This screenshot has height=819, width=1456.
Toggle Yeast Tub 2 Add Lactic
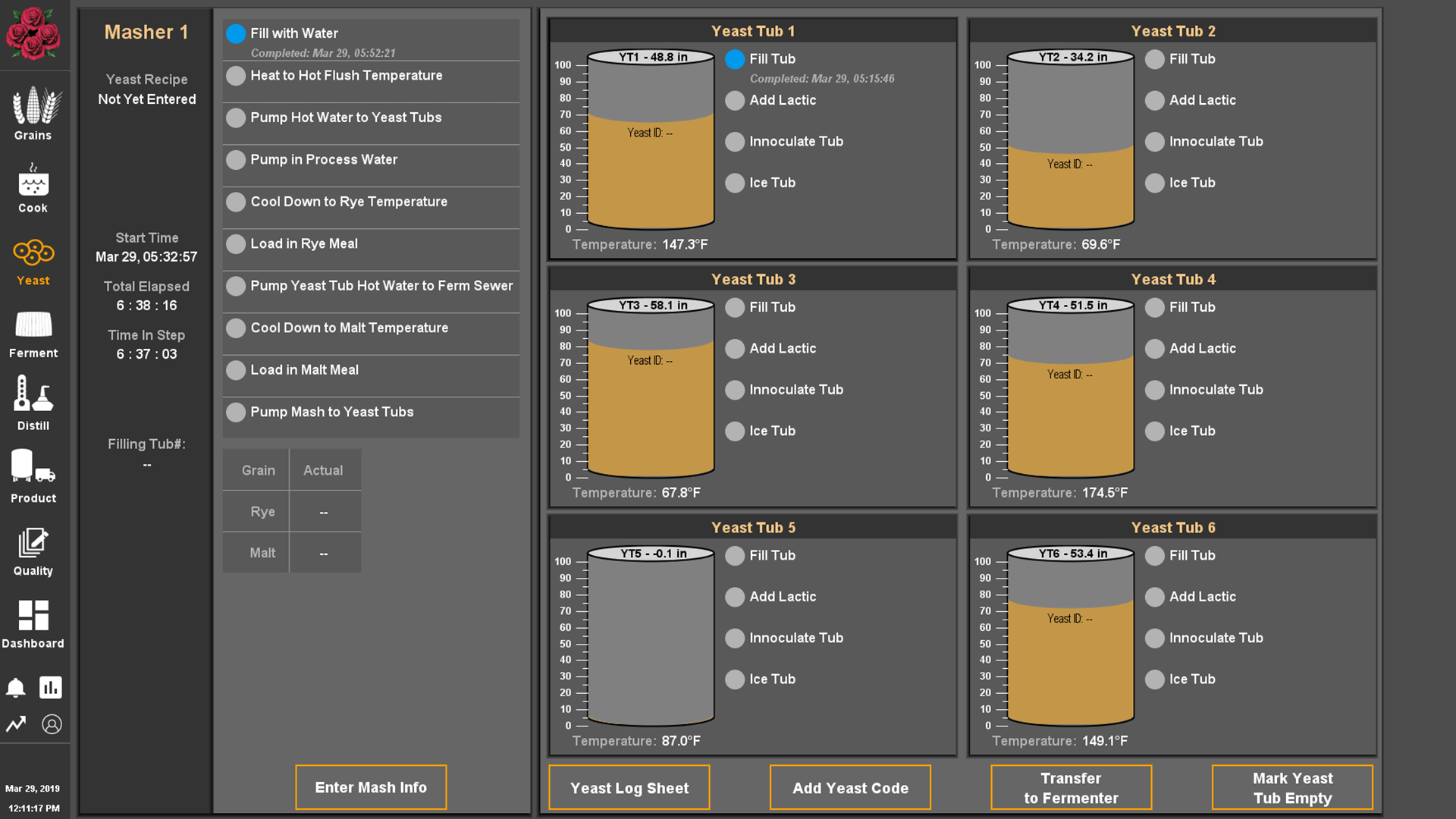(x=1155, y=100)
